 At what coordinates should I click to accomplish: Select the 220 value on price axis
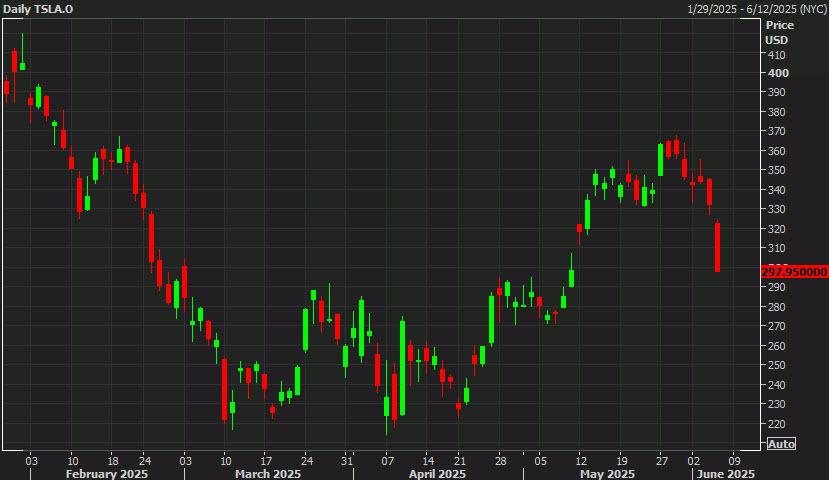point(776,424)
